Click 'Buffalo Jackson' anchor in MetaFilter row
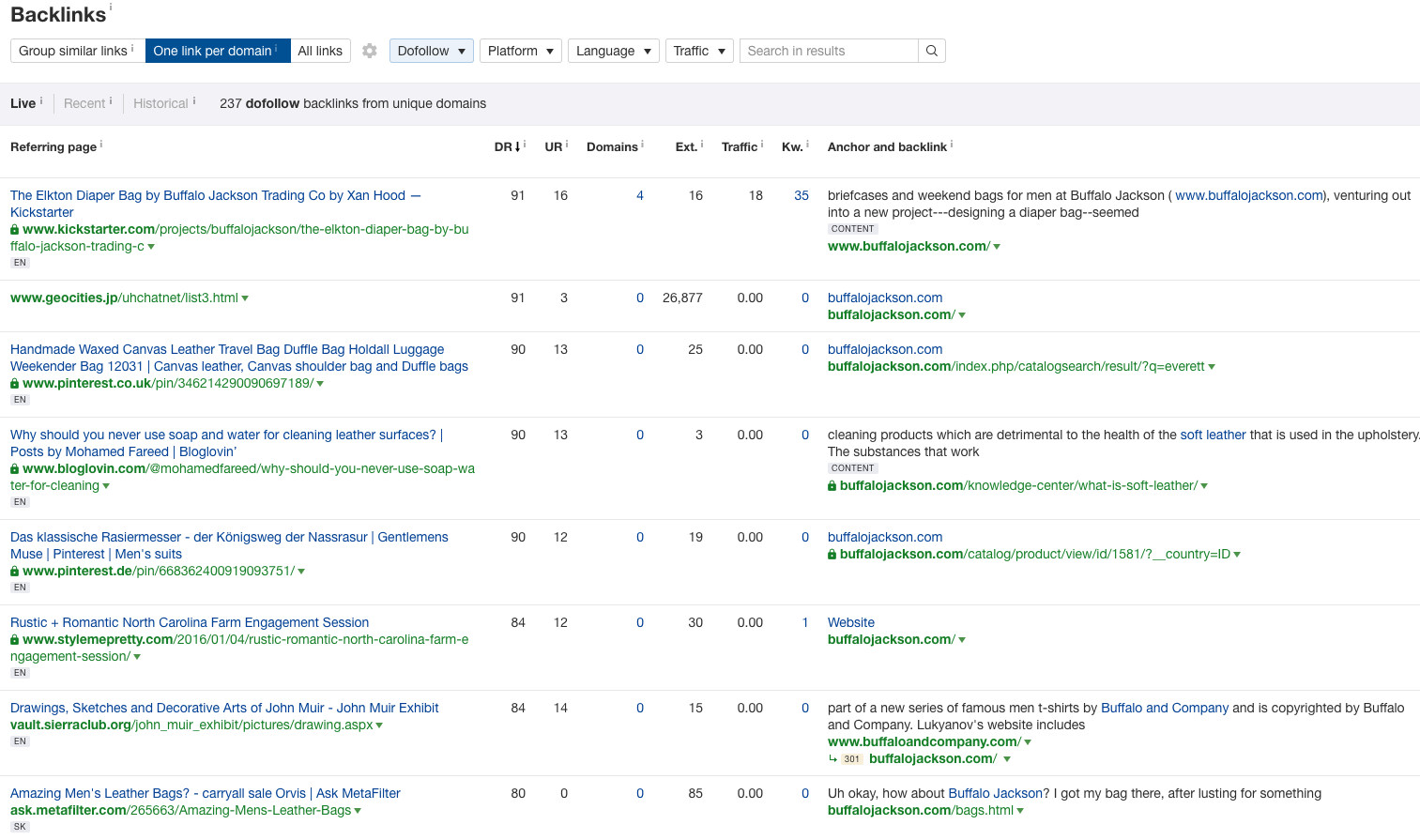The image size is (1420, 840). coord(995,793)
